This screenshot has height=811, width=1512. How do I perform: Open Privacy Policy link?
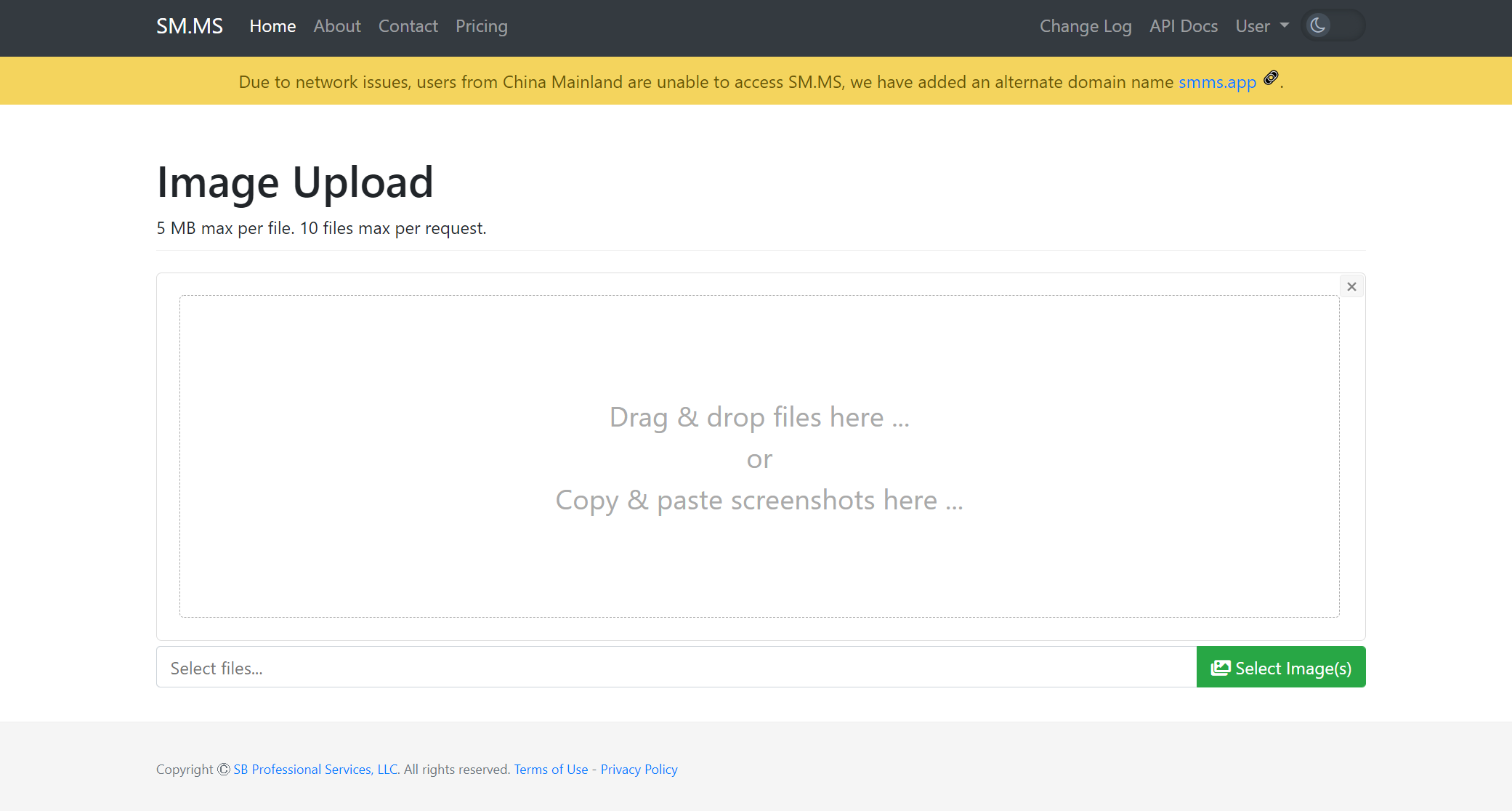(x=639, y=770)
